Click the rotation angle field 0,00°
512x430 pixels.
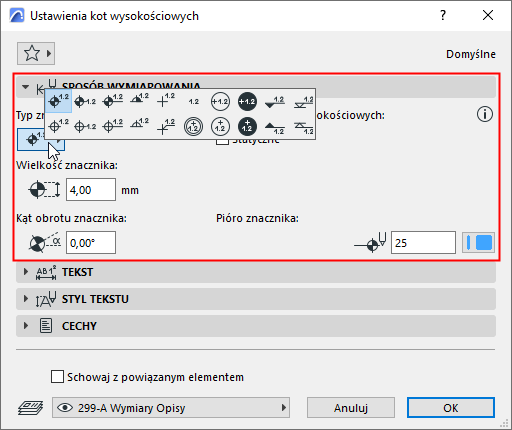(x=91, y=243)
